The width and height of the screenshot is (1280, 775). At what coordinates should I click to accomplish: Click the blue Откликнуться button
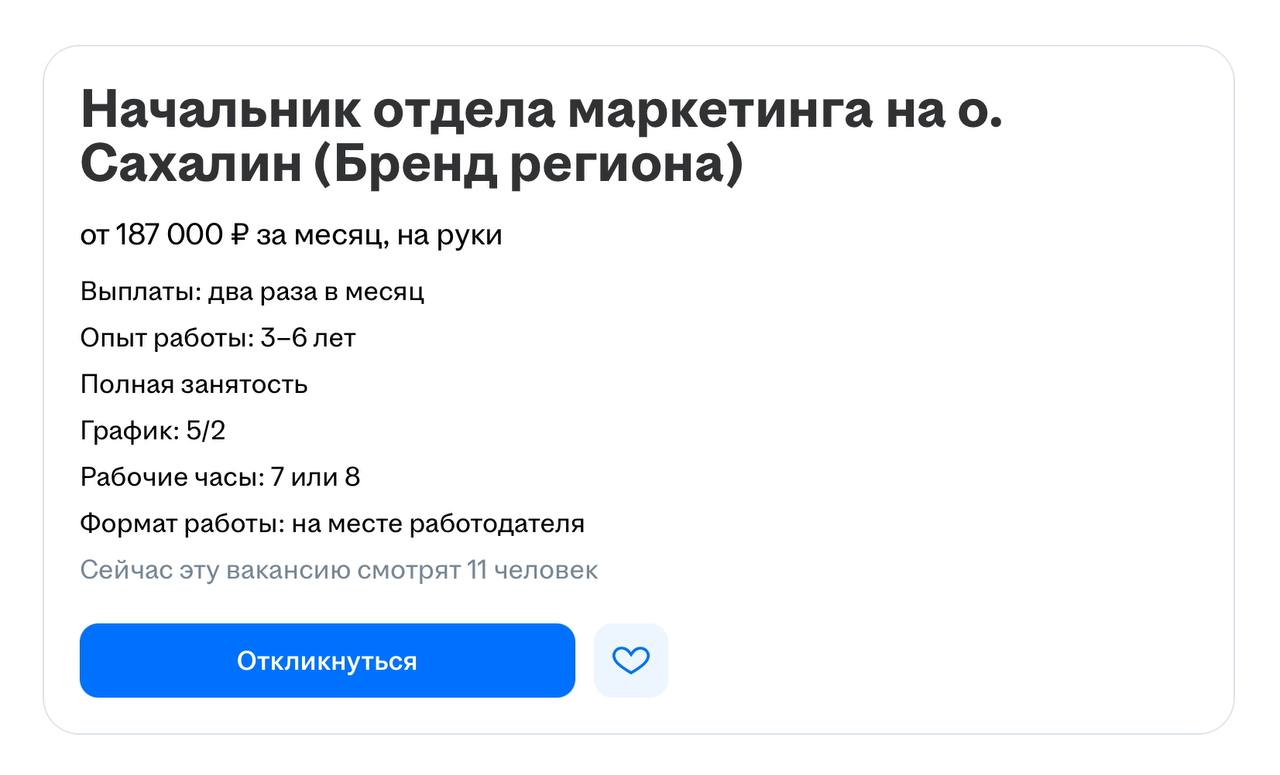click(327, 661)
